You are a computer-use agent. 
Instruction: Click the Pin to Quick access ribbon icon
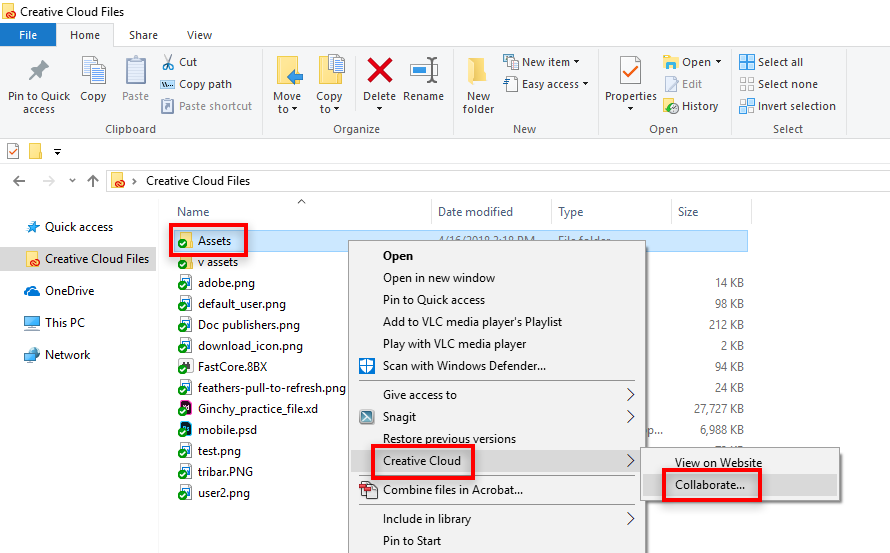coord(39,70)
